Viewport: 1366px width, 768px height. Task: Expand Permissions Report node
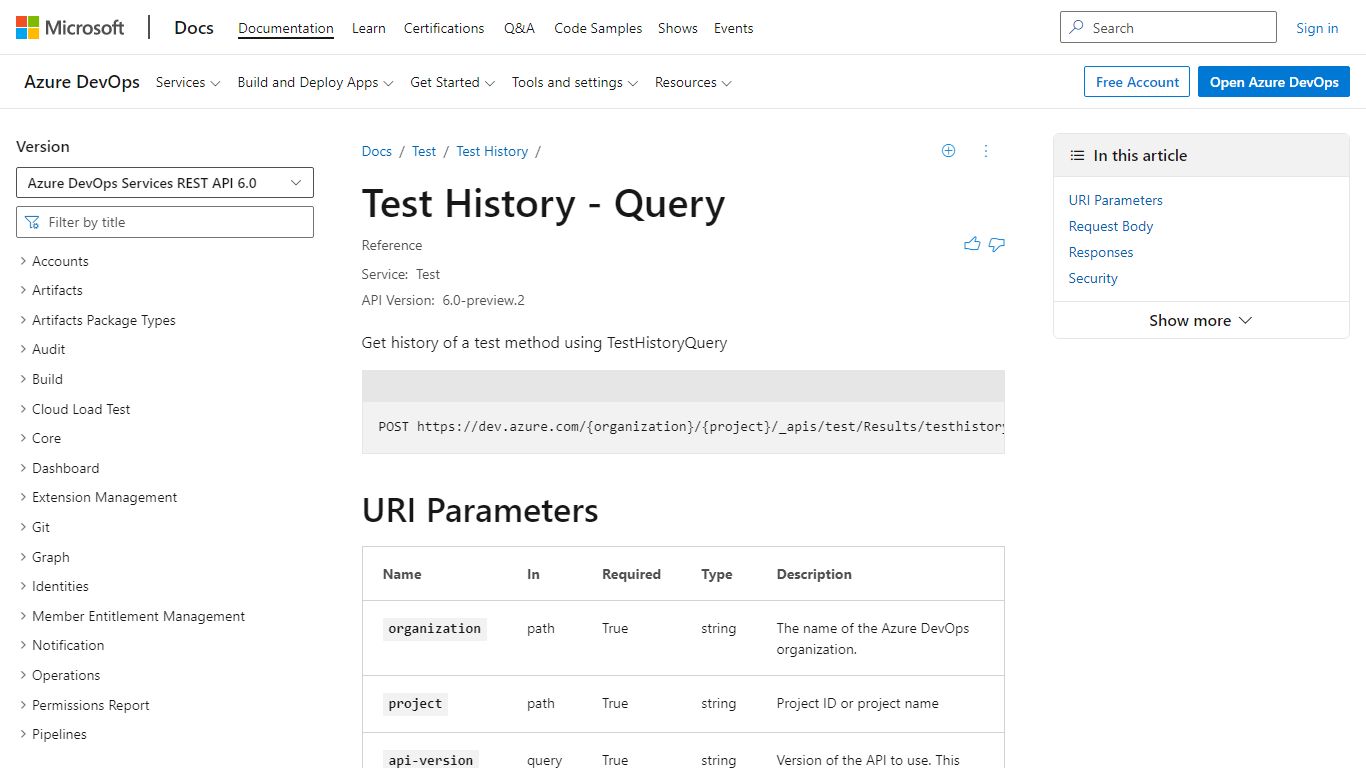[x=23, y=705]
